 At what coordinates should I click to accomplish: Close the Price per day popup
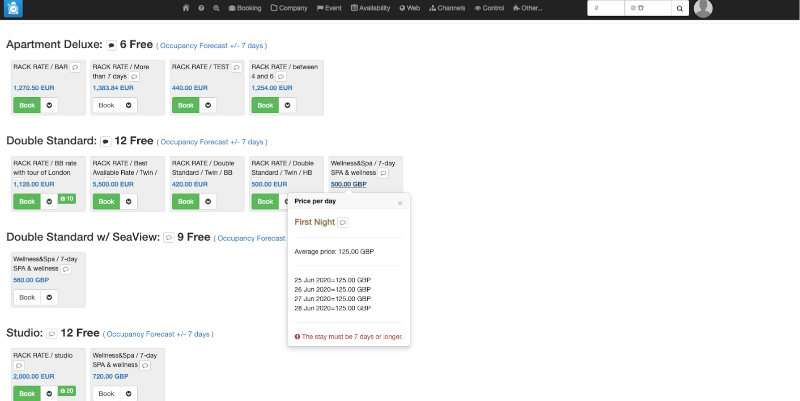[400, 202]
